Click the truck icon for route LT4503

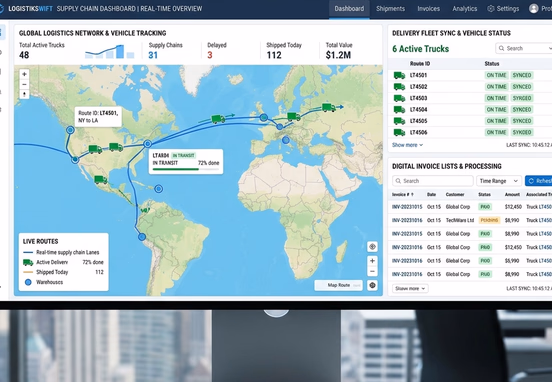point(399,98)
